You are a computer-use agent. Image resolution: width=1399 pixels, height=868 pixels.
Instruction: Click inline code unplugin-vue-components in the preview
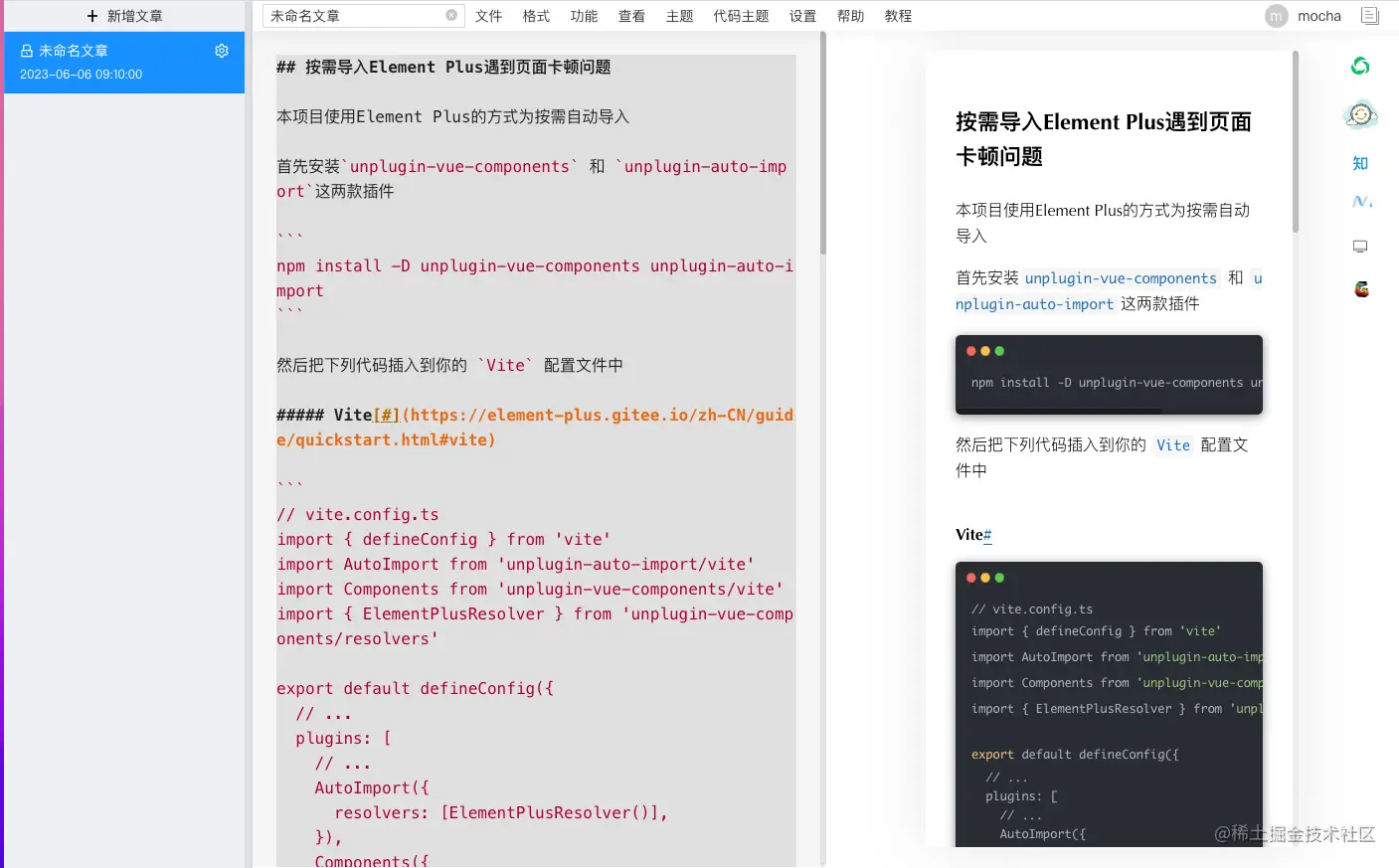[x=1121, y=278]
